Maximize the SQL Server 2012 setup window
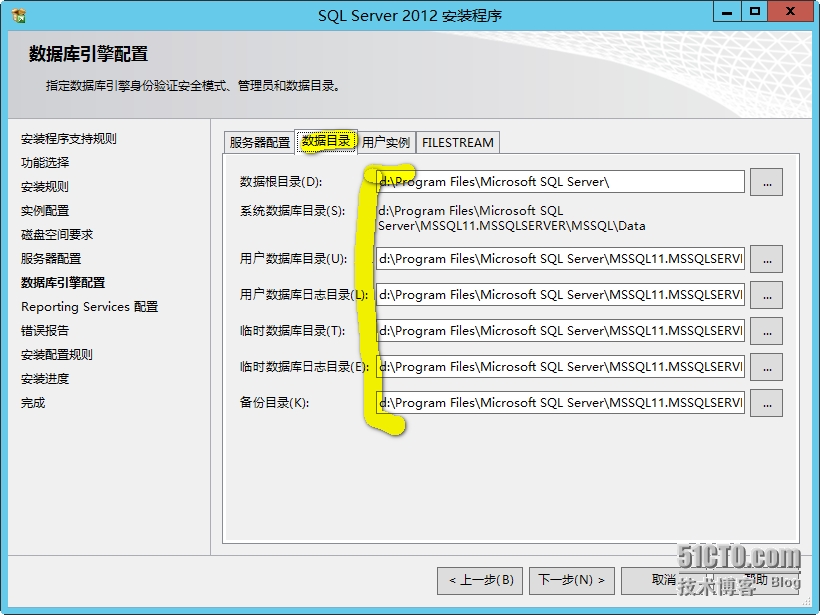 coord(755,12)
